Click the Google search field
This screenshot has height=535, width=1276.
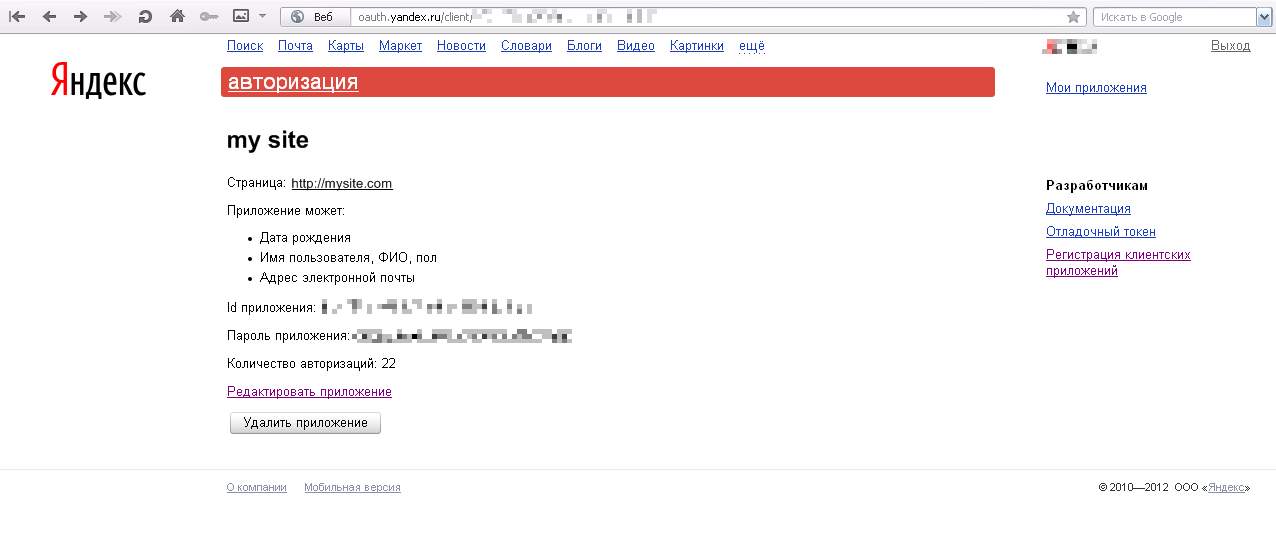tap(1174, 17)
